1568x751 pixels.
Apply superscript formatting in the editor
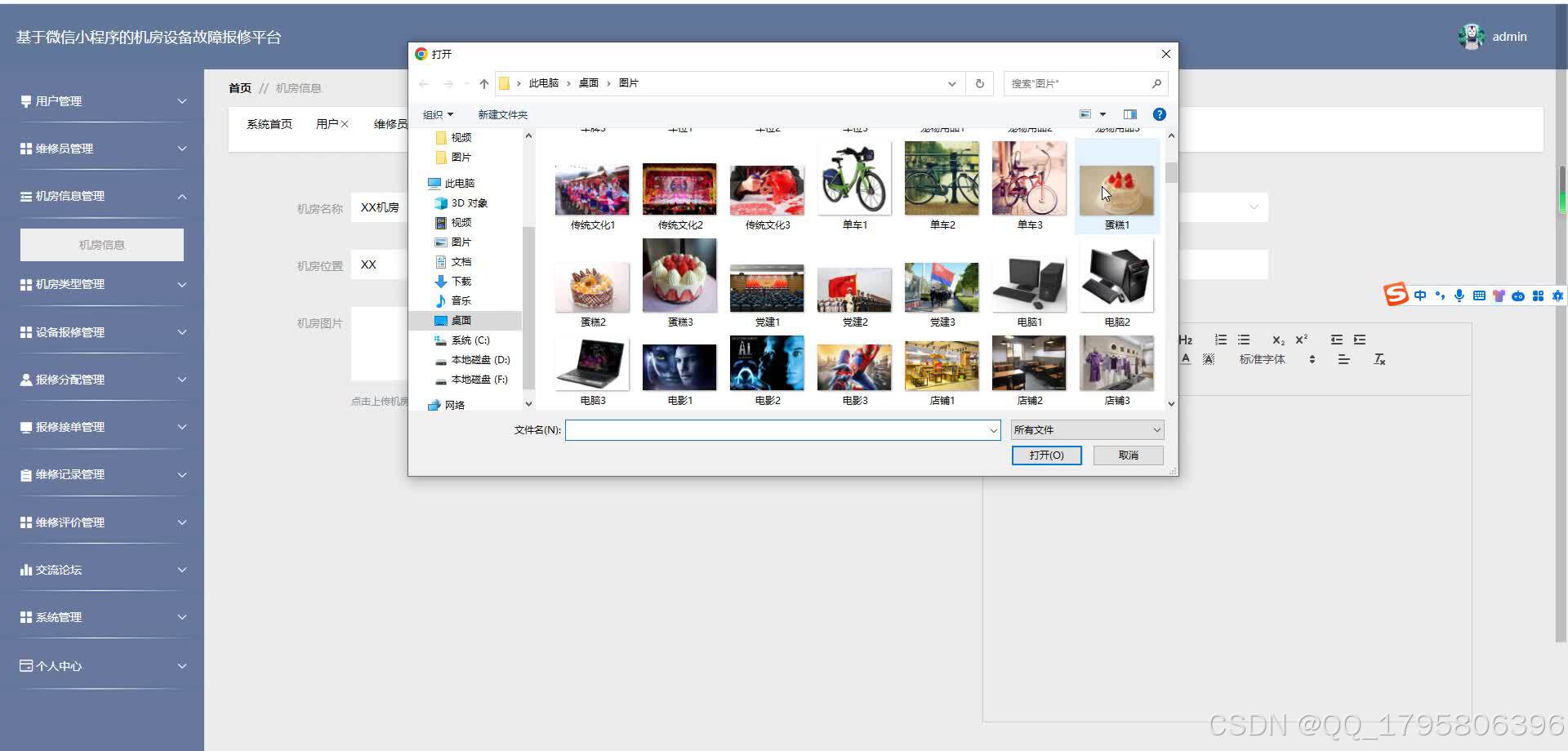coord(1302,340)
